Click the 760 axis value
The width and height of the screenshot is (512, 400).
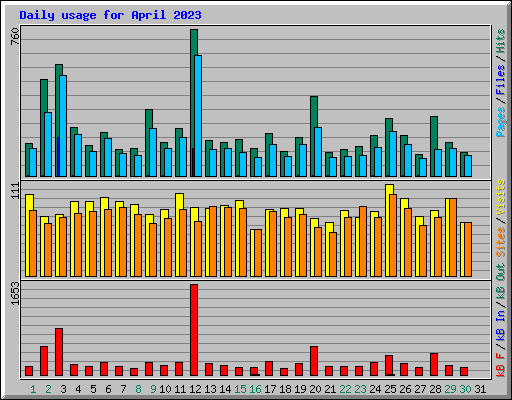pos(15,36)
